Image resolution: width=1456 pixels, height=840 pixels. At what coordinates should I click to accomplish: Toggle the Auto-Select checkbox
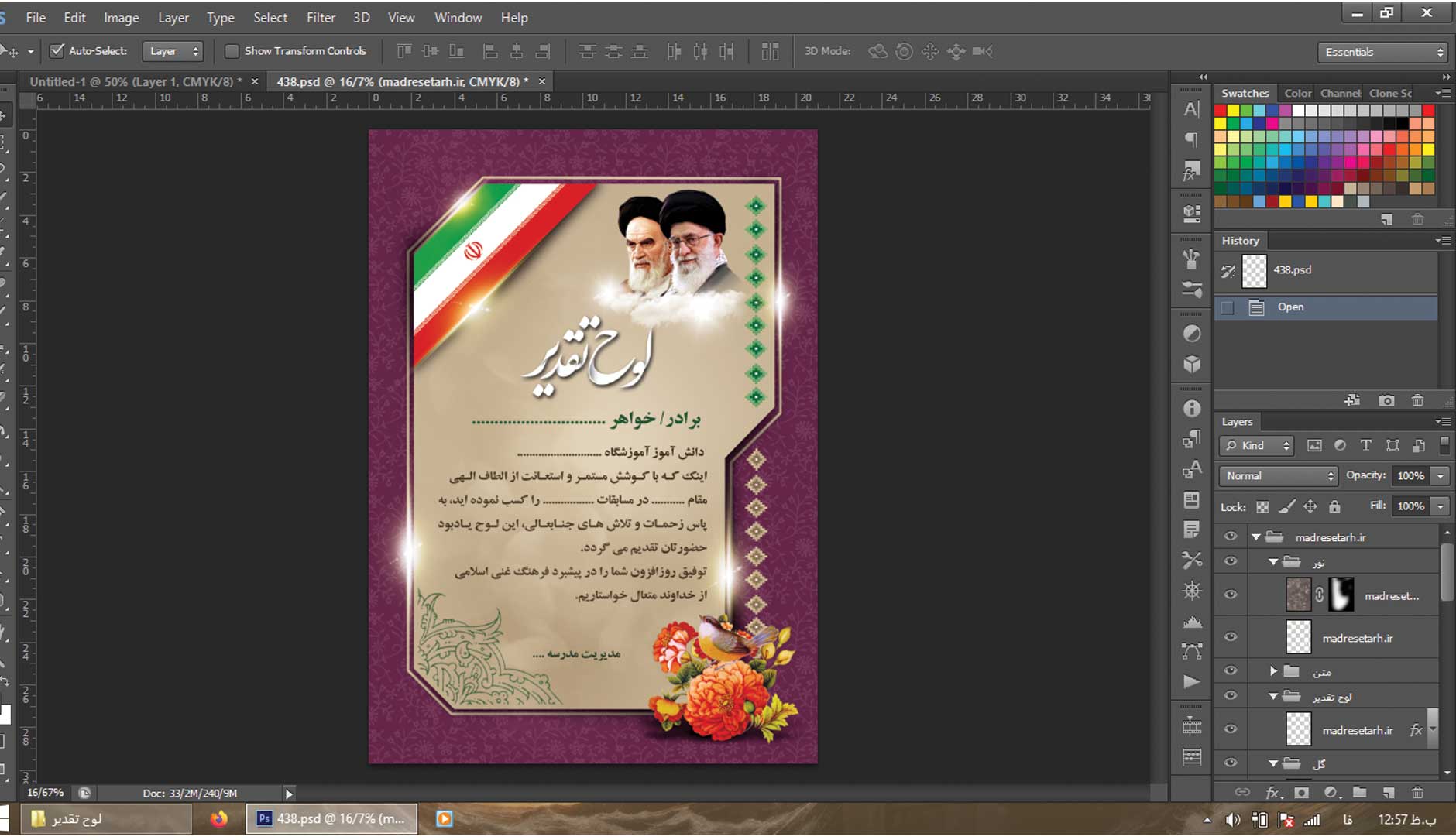tap(57, 51)
